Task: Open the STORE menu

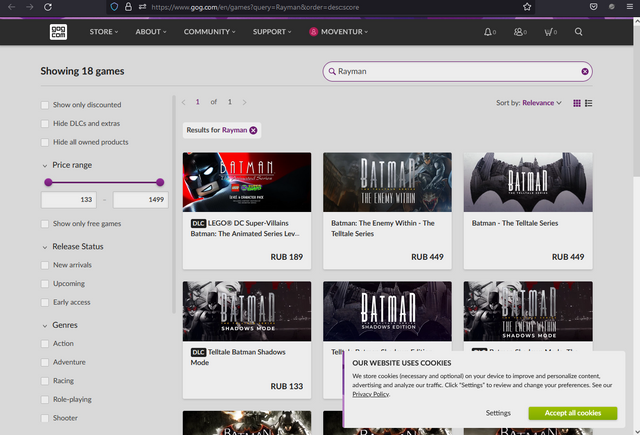Action: pos(104,32)
